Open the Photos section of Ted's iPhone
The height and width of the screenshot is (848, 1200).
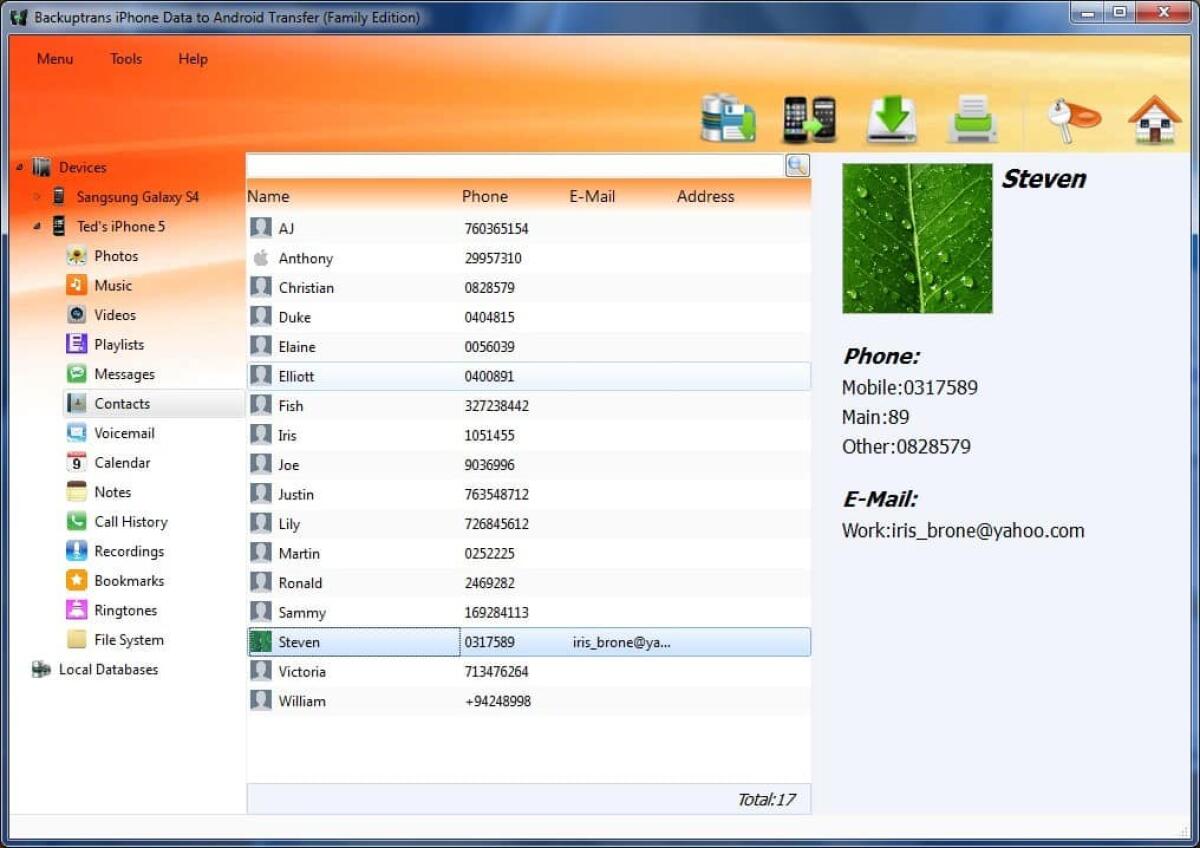click(116, 256)
